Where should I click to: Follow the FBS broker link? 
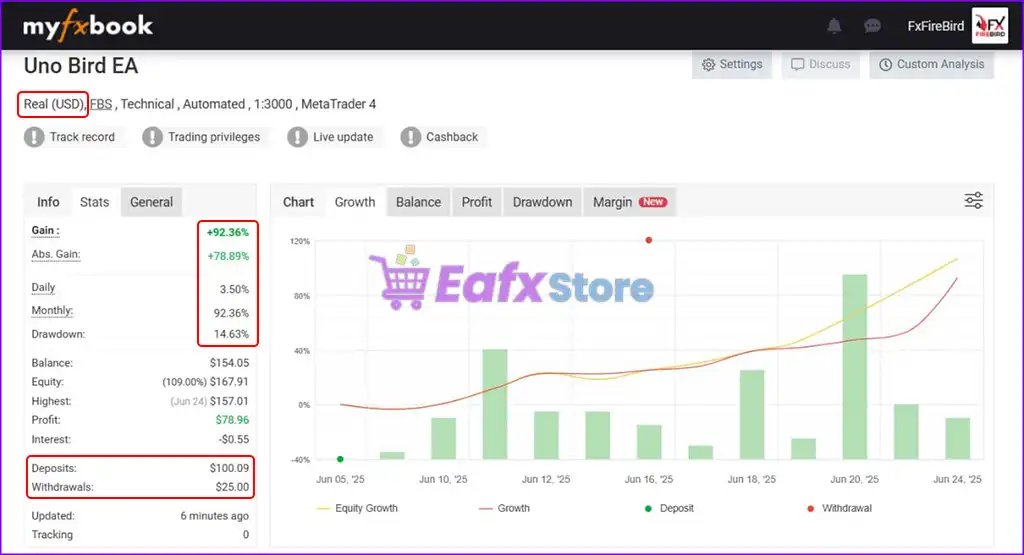point(101,104)
